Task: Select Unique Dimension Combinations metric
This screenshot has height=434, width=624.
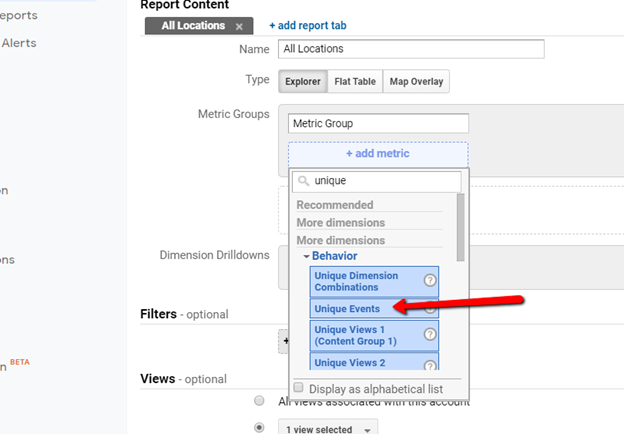Action: [374, 282]
